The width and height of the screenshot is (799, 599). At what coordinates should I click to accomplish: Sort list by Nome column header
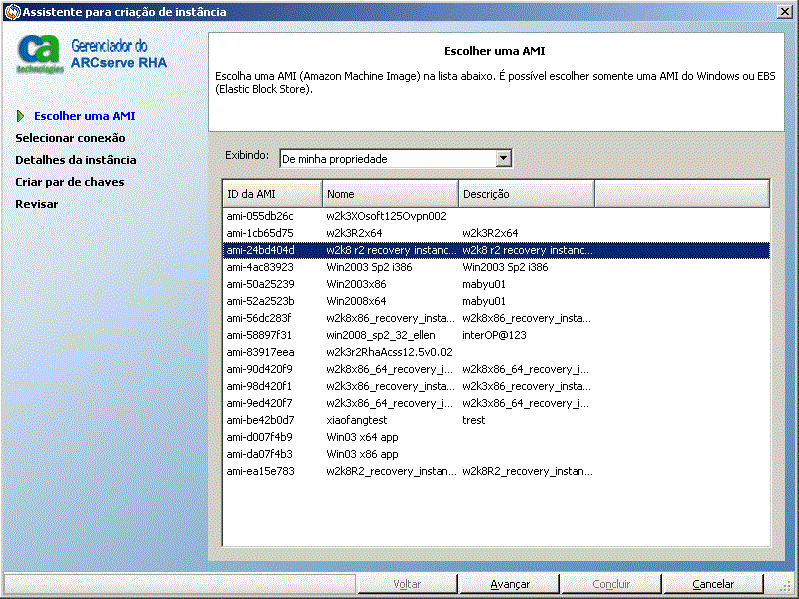(x=390, y=194)
